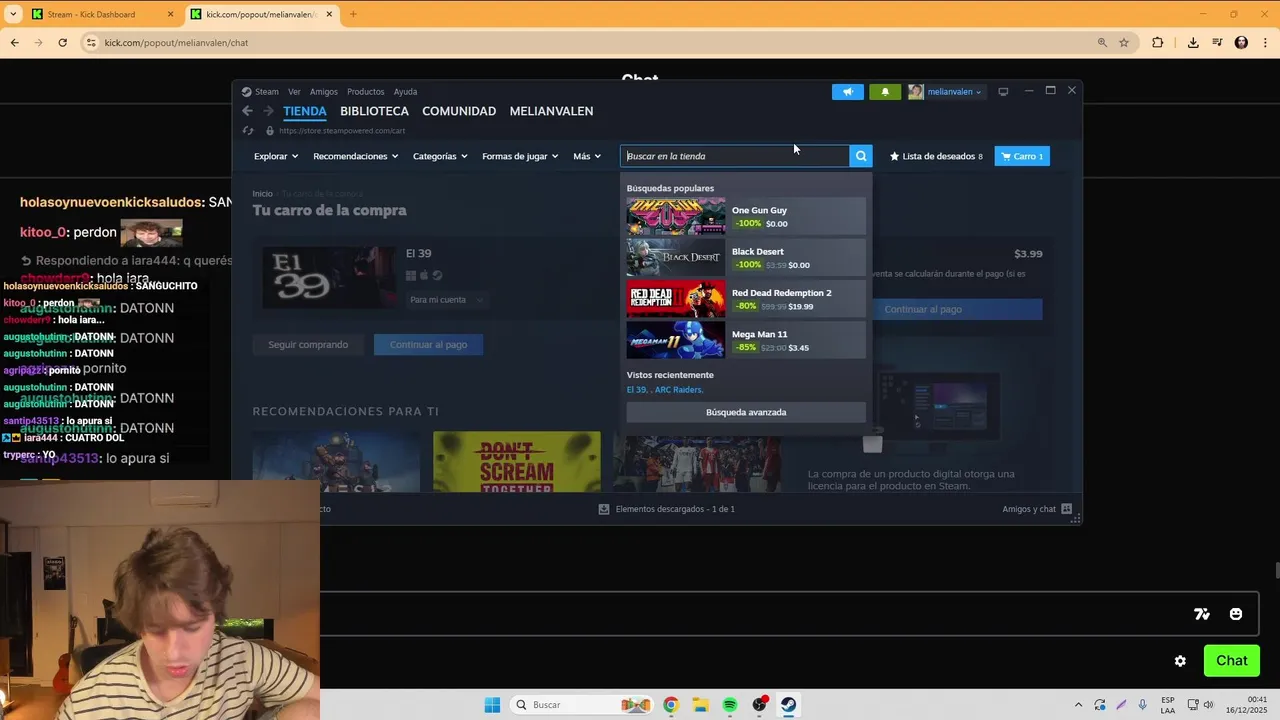This screenshot has width=1280, height=720.
Task: Reload the Steam store page
Action: tap(248, 131)
